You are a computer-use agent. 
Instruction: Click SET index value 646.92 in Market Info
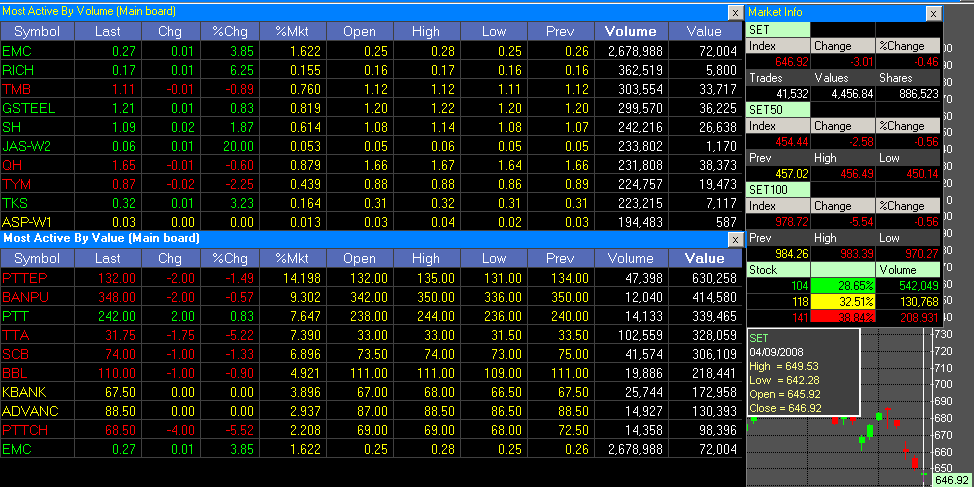point(791,61)
